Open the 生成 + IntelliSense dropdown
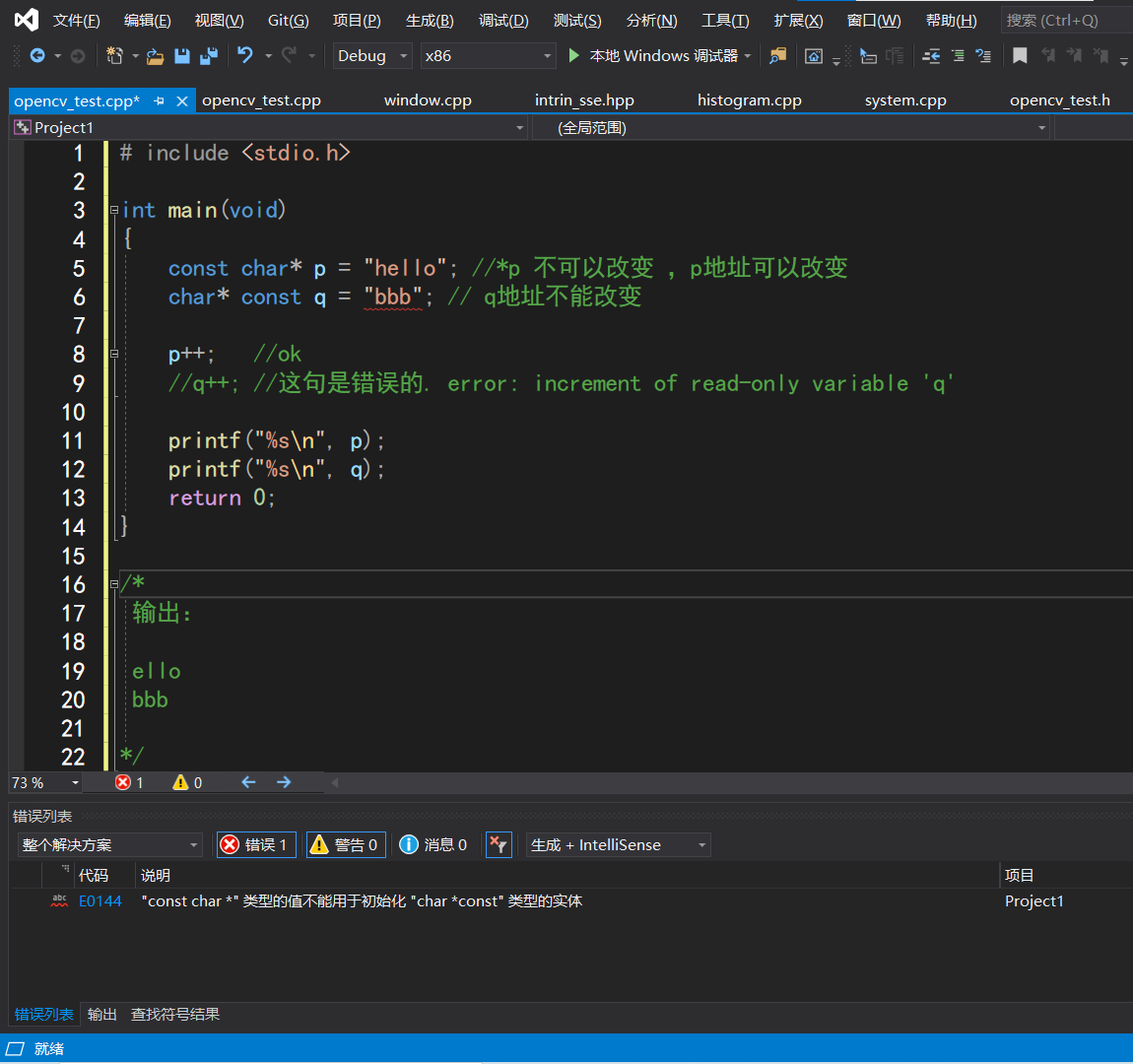Image resolution: width=1133 pixels, height=1064 pixels. [x=618, y=844]
